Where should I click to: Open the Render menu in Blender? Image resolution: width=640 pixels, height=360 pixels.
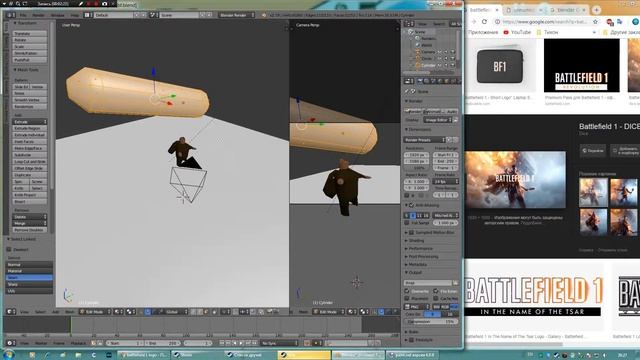point(38,15)
